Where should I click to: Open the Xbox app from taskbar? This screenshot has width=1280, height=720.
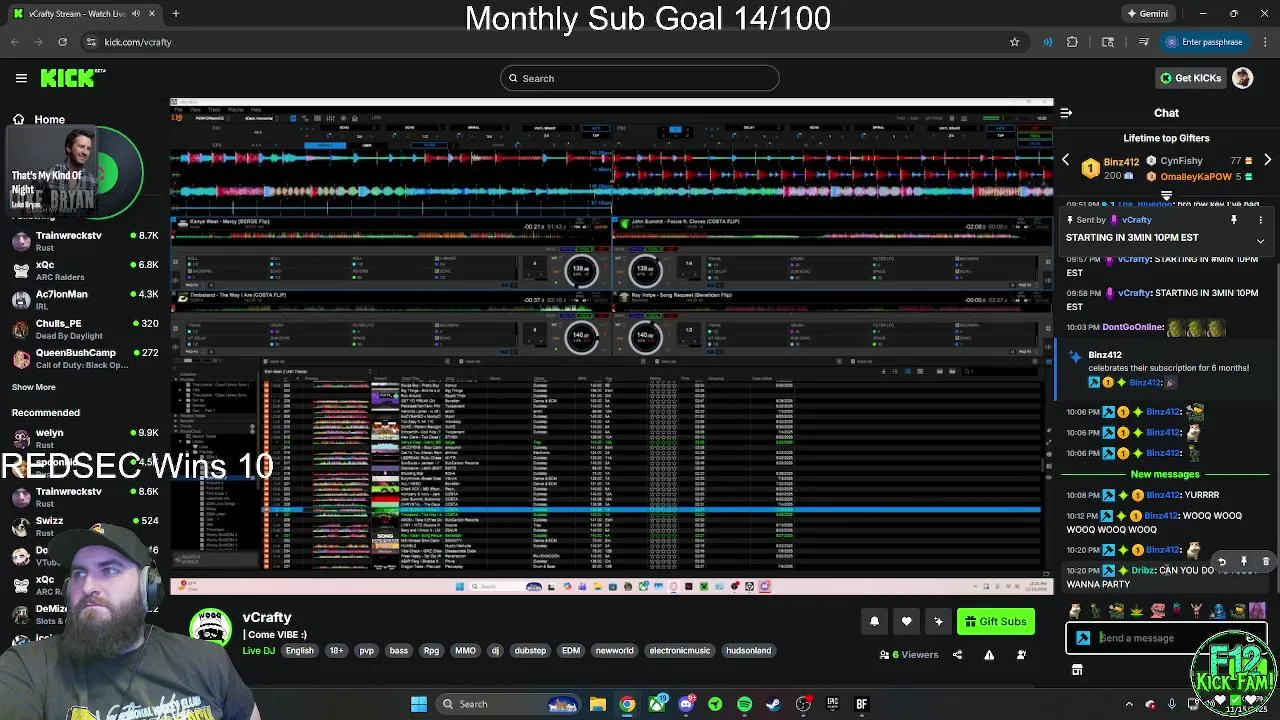click(x=657, y=704)
